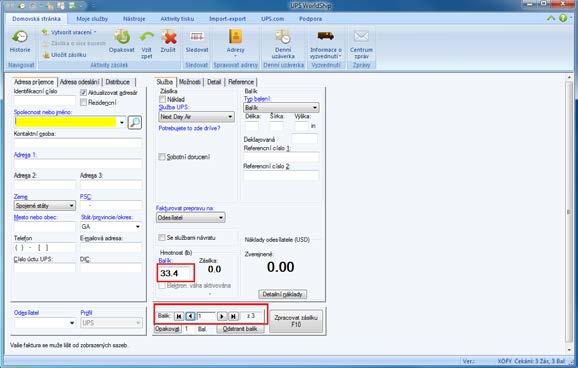
Task: Go to first package button
Action: 179,316
